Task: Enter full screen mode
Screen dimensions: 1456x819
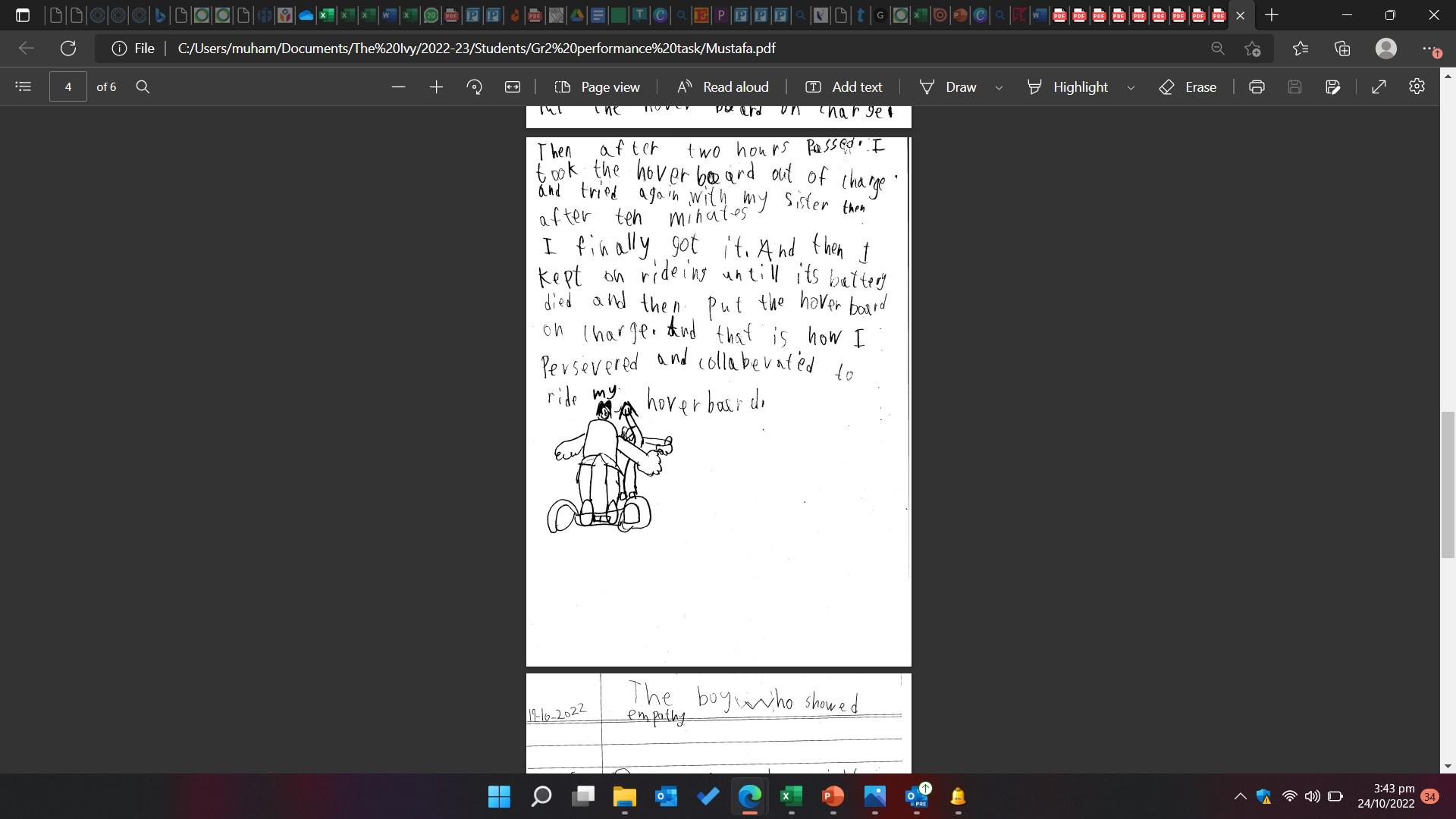Action: tap(1379, 86)
